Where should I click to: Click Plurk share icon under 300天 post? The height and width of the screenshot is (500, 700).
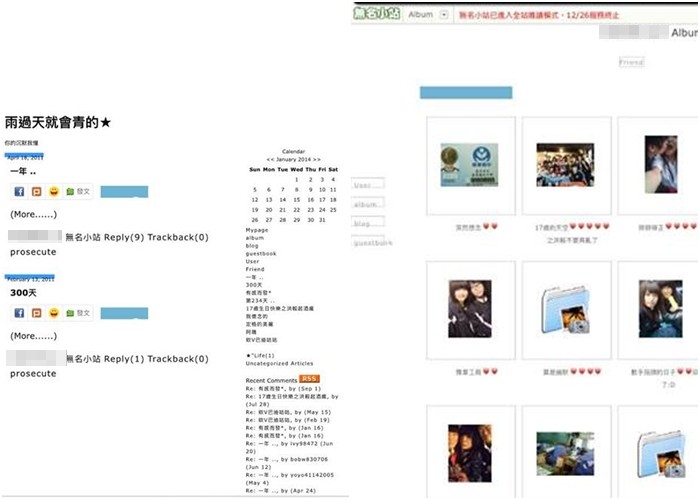click(36, 313)
